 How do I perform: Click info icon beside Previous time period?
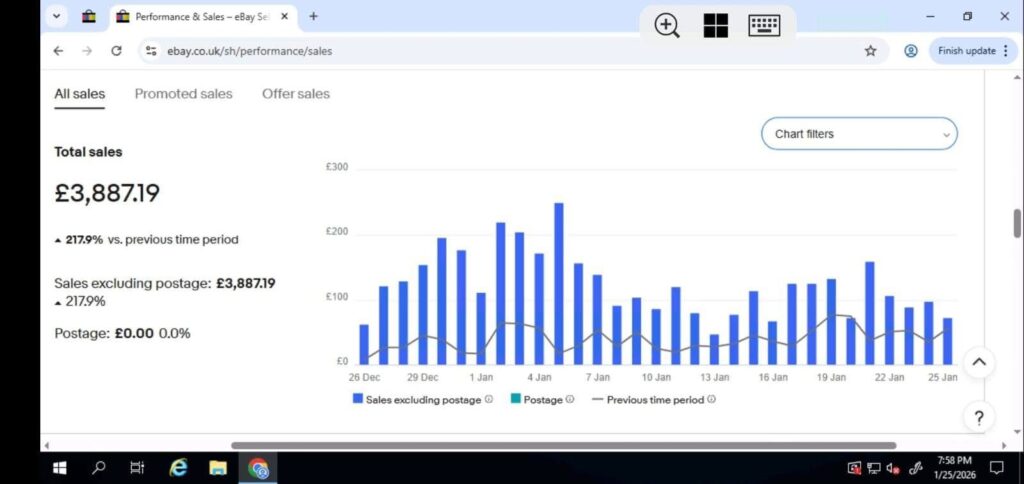click(711, 400)
